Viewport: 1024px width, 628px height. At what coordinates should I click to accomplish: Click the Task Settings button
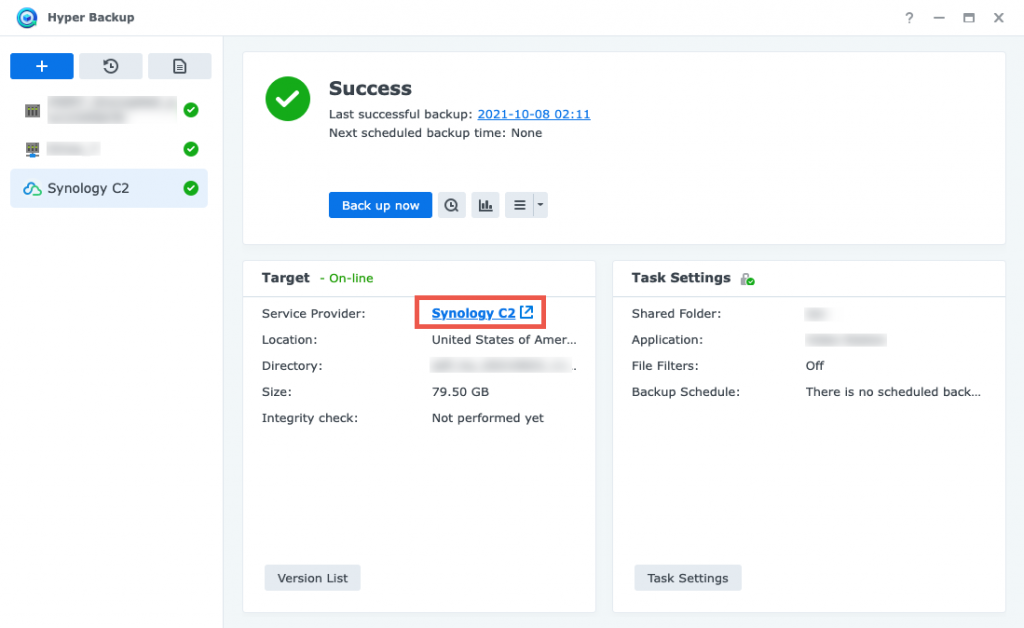688,578
